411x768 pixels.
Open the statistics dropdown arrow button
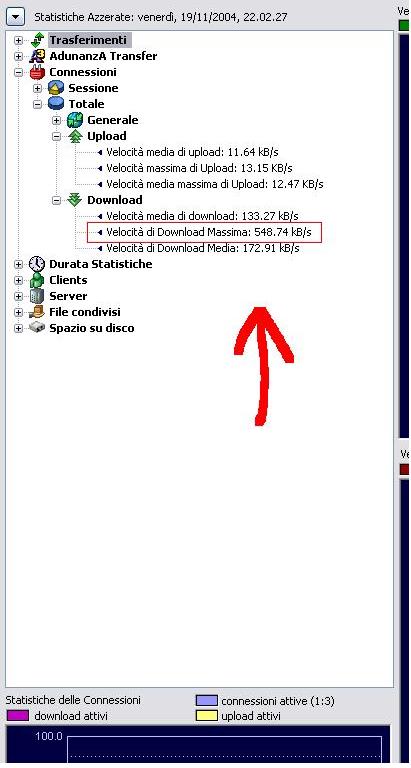point(16,18)
